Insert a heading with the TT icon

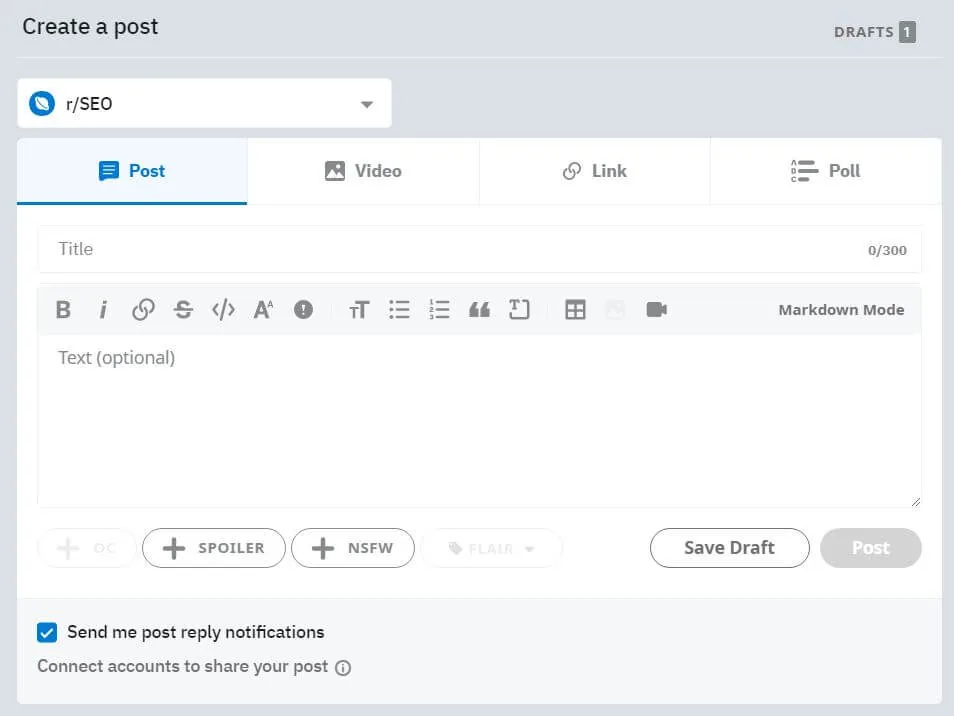click(359, 310)
